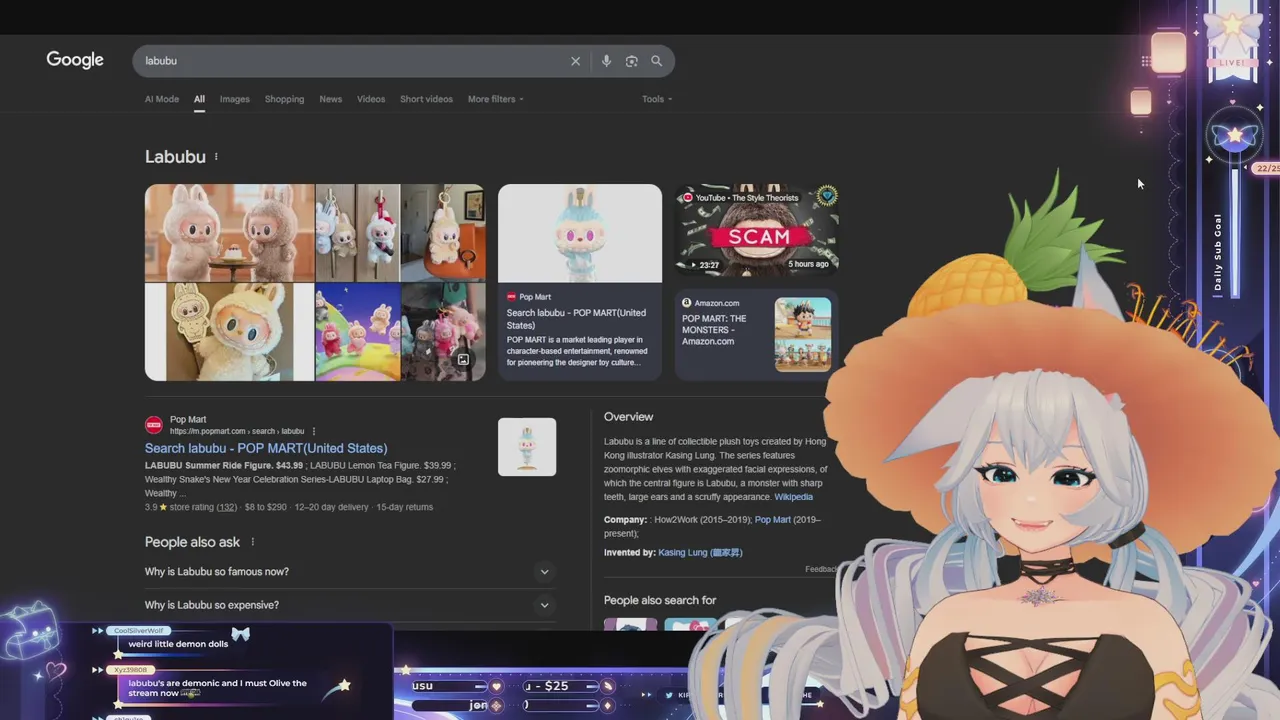Open the large Labubu plush photo at table
1280x720 pixels.
(x=230, y=233)
